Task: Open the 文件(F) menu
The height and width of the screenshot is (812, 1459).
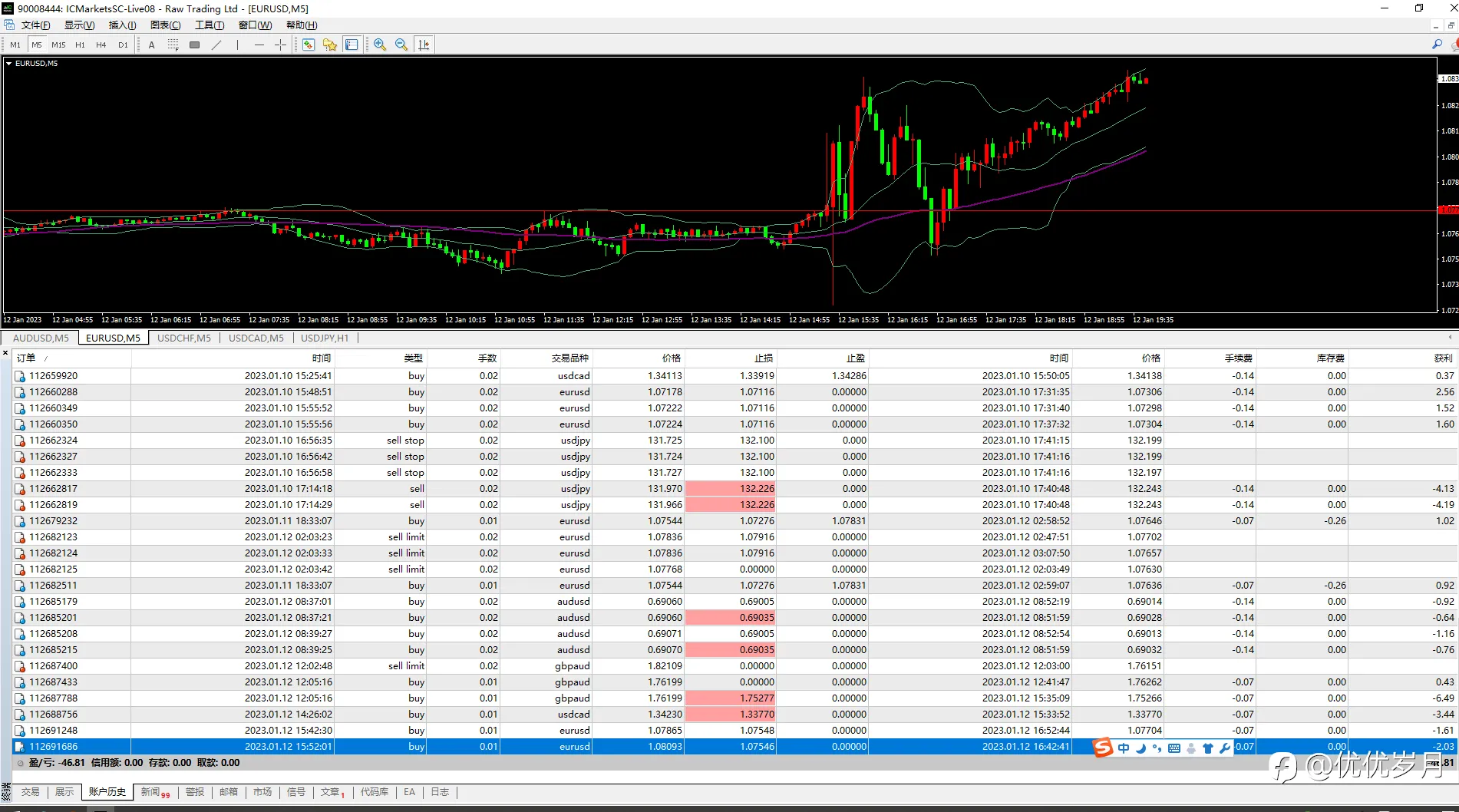Action: pyautogui.click(x=36, y=25)
